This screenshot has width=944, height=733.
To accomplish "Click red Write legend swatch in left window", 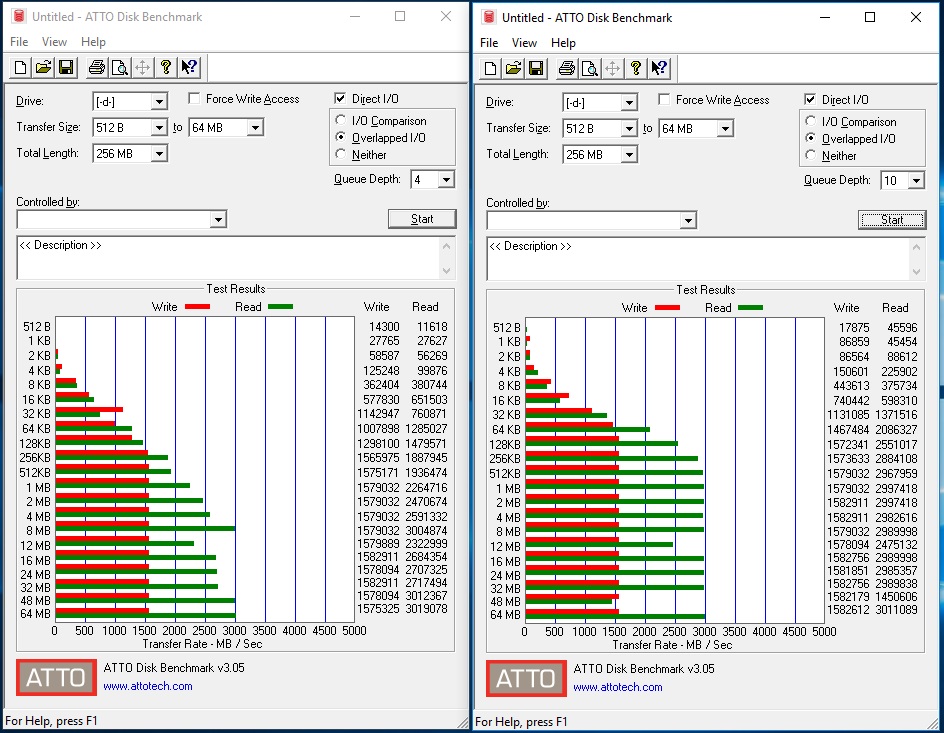I will tap(197, 306).
